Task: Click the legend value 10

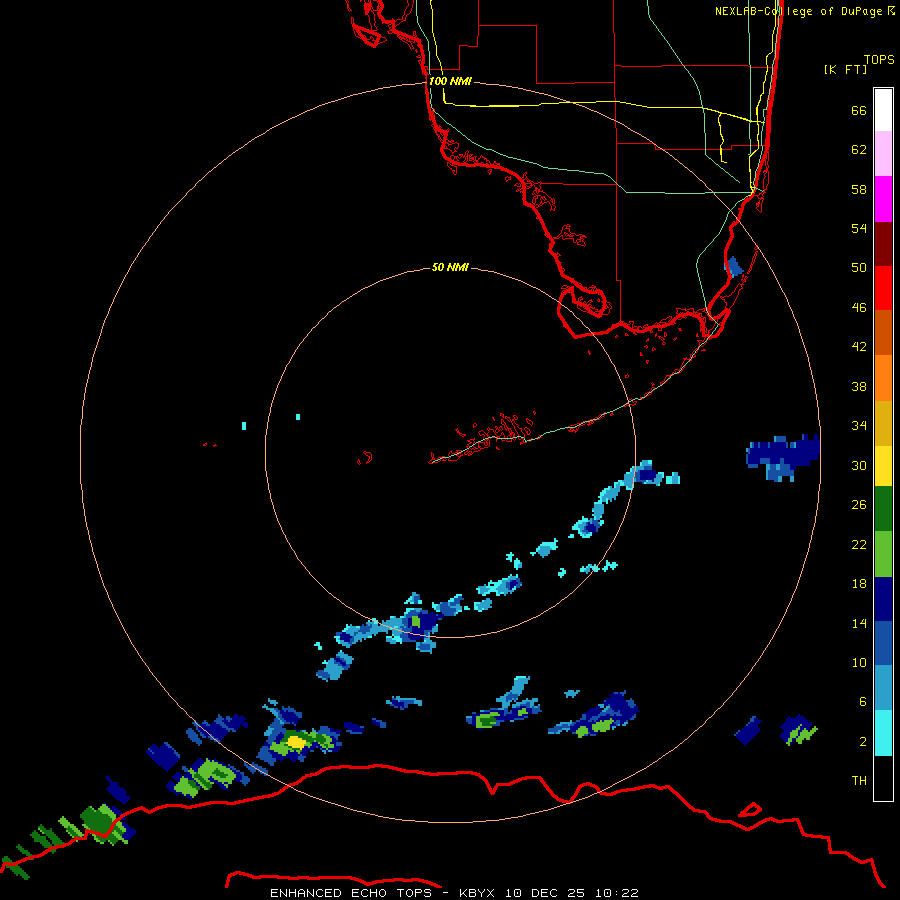Action: tap(859, 662)
